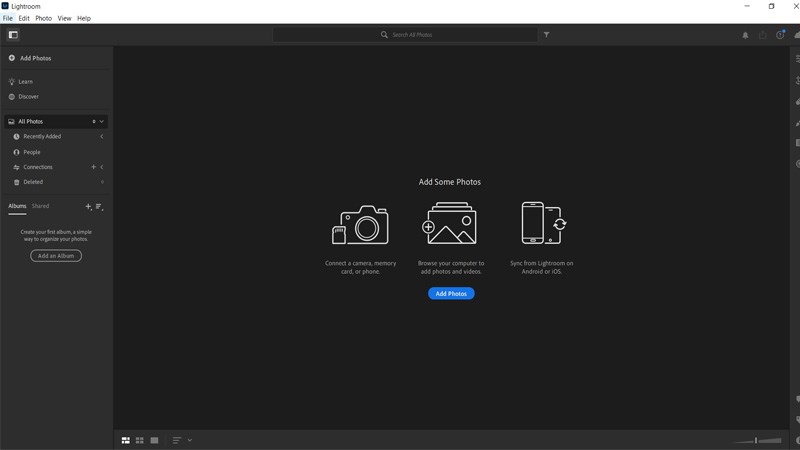Image resolution: width=800 pixels, height=450 pixels.
Task: Click the filter funnel icon beside search
Action: (x=546, y=35)
